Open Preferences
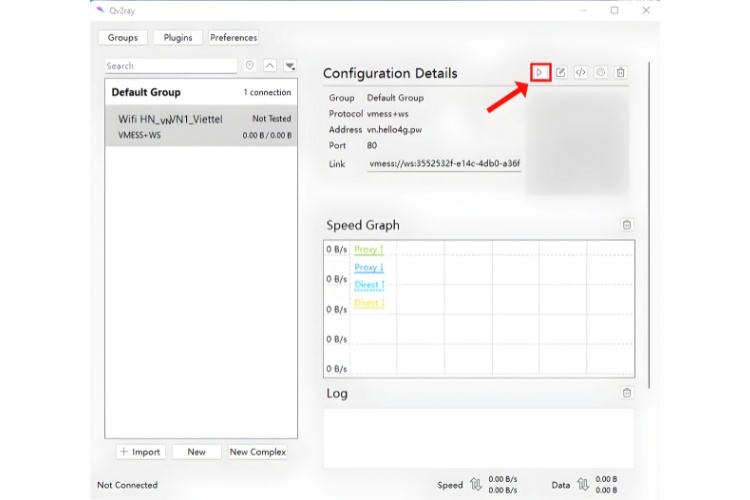Image resolution: width=750 pixels, height=500 pixels. click(x=233, y=38)
